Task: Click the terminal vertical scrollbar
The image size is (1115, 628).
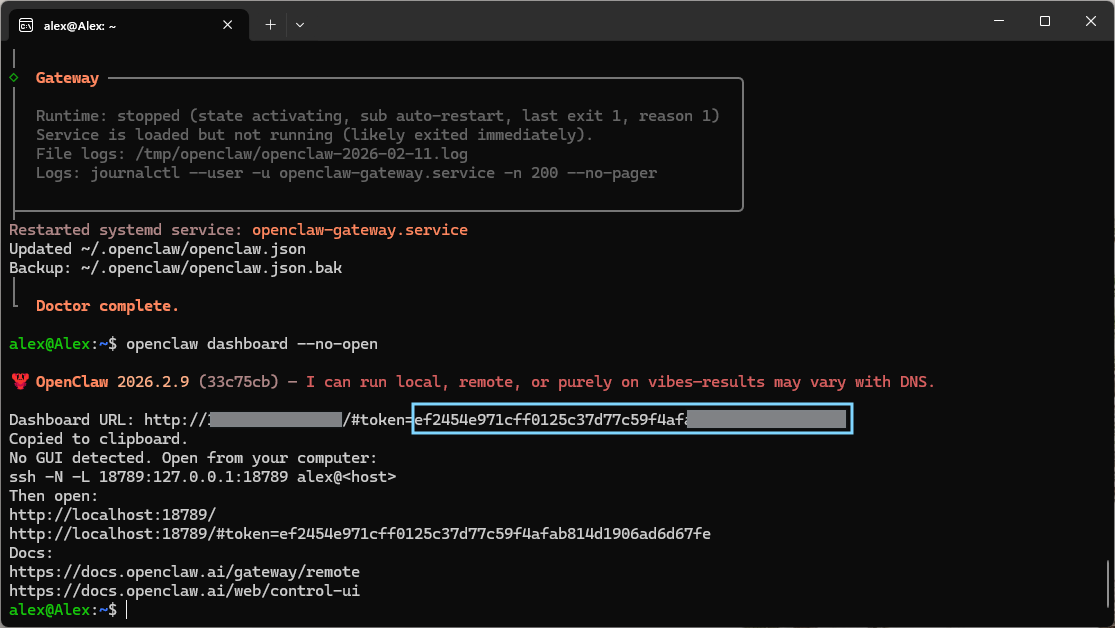Action: (x=1108, y=585)
